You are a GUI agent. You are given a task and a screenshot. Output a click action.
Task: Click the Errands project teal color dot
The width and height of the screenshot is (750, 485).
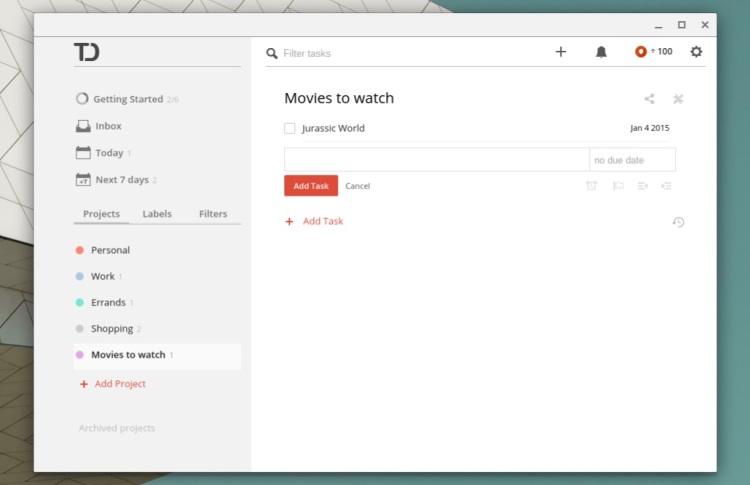coord(80,302)
